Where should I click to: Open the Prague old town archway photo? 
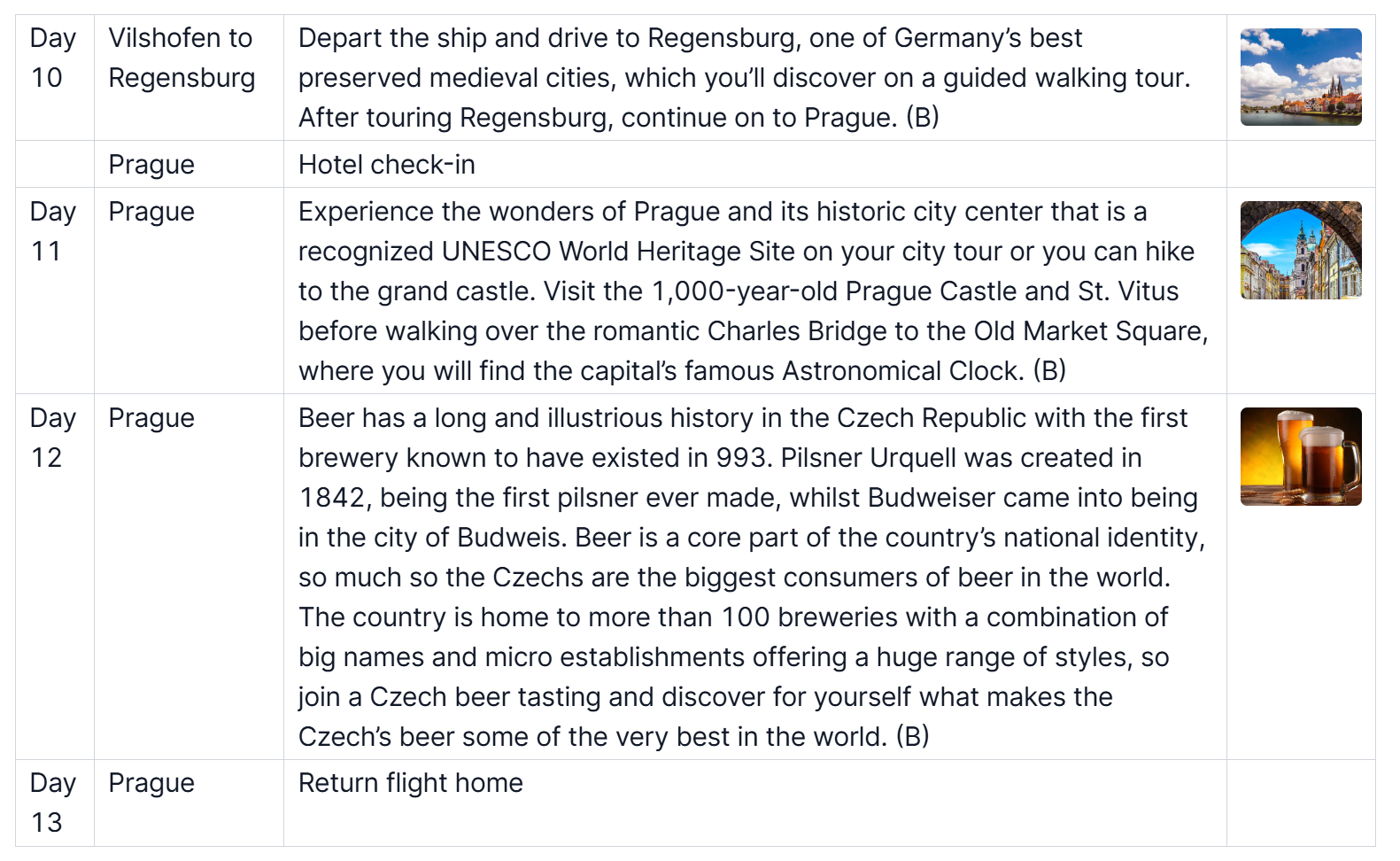(1300, 250)
